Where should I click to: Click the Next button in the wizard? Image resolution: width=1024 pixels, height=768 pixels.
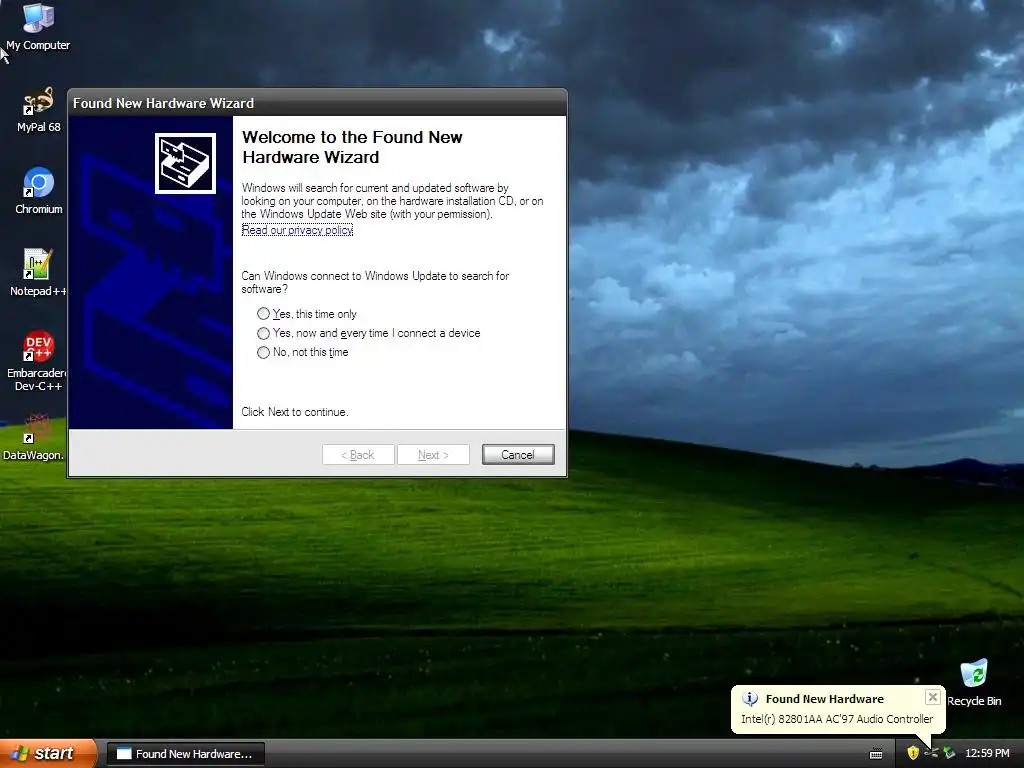[433, 455]
